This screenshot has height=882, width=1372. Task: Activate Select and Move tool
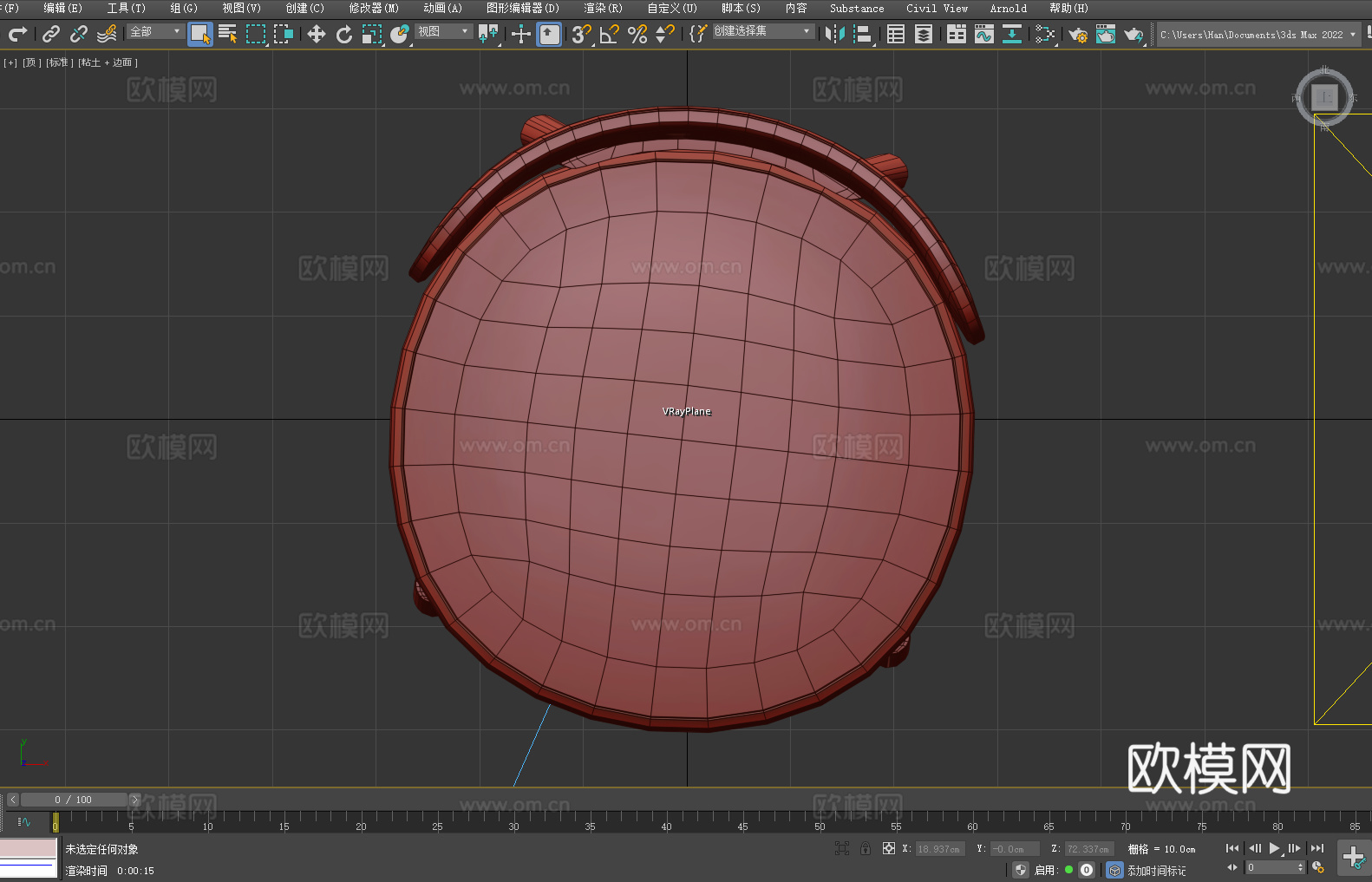317,34
